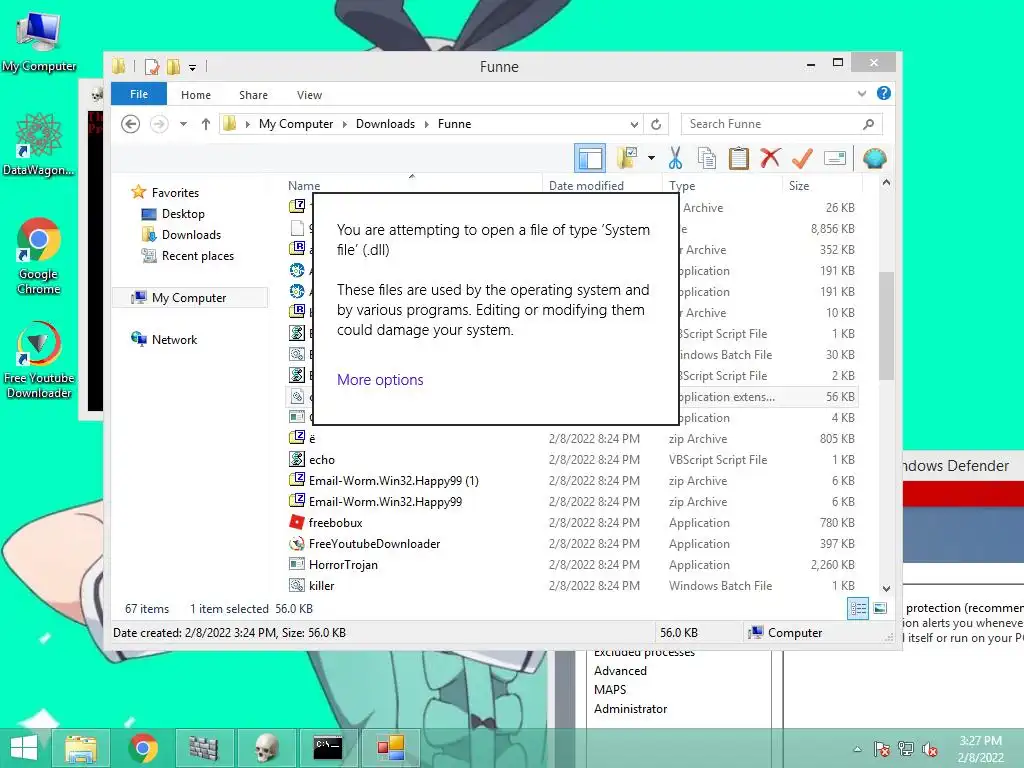1024x768 pixels.
Task: Copy with the toolbar copy icon
Action: tap(707, 158)
